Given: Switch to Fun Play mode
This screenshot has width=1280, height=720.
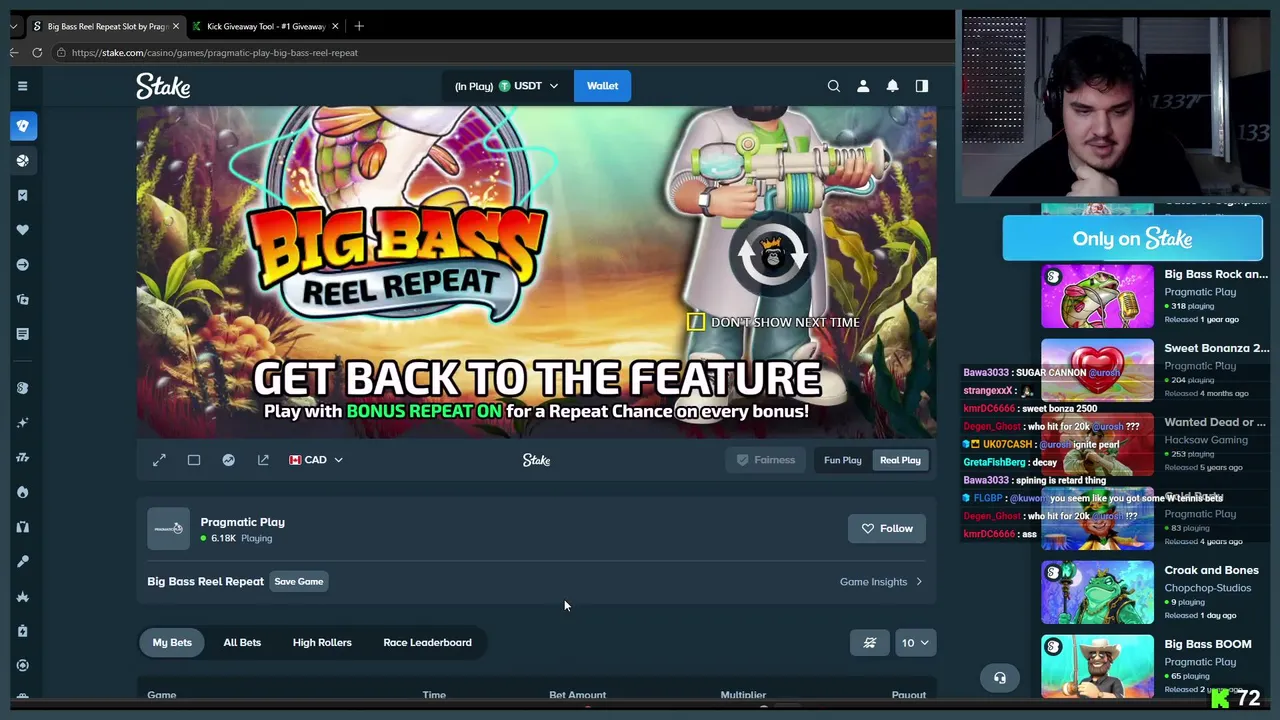Looking at the screenshot, I should [842, 460].
